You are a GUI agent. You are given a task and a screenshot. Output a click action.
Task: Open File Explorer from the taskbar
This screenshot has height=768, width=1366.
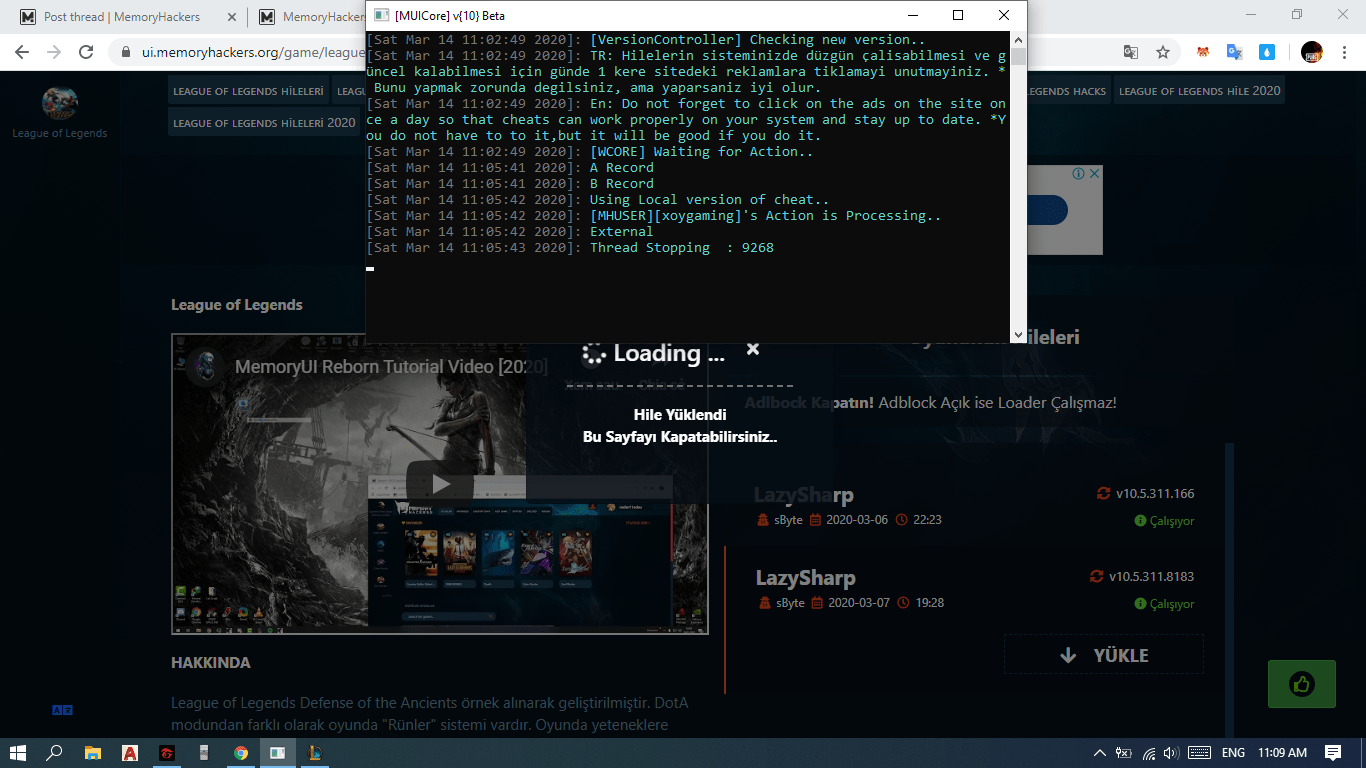(92, 753)
